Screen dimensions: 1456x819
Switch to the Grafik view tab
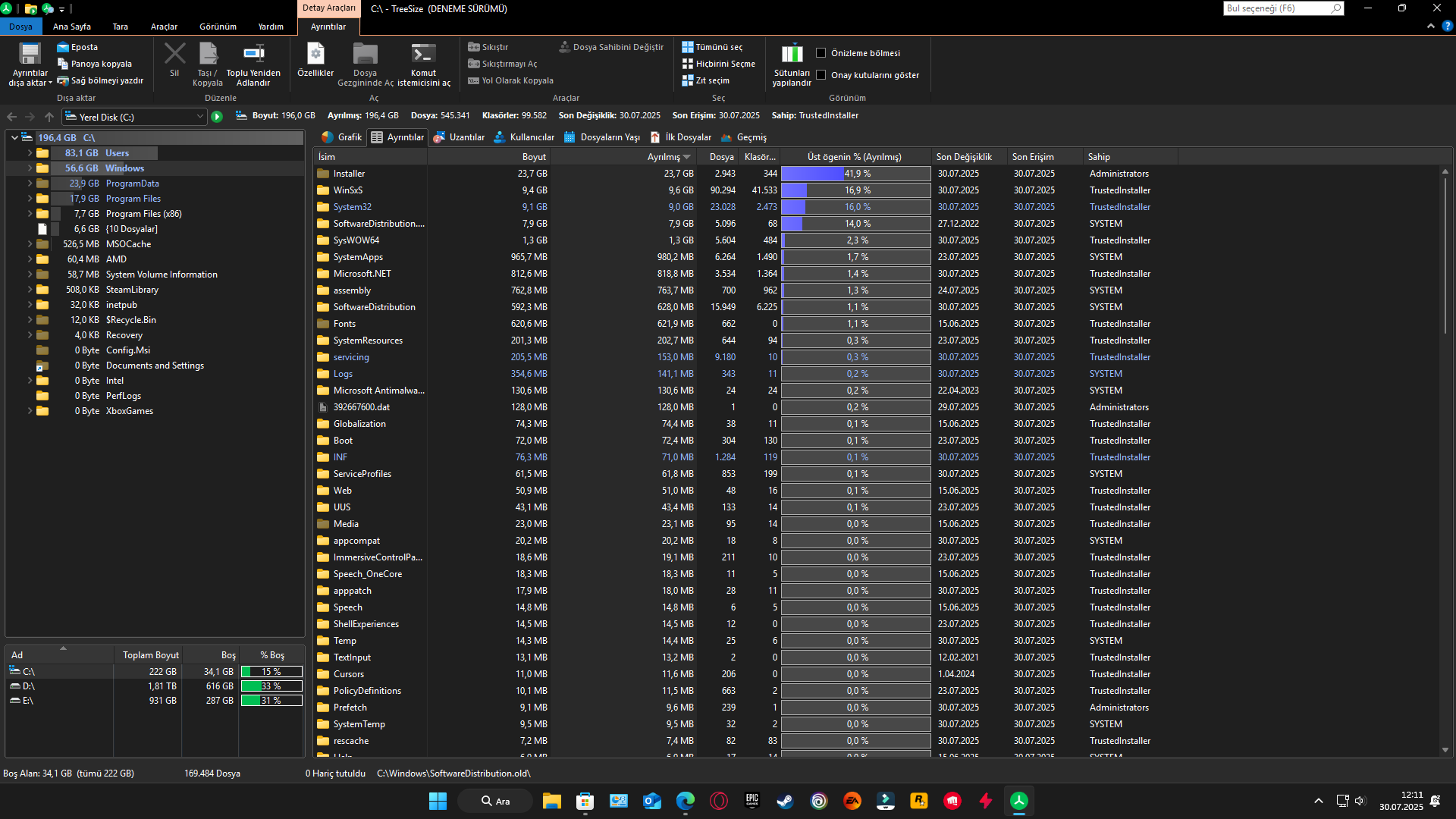341,137
